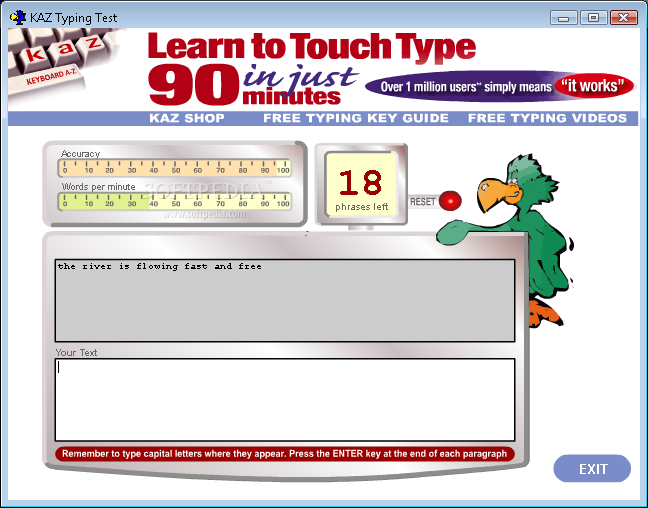Open FREE TYPING KEY GUIDE link
The image size is (648, 508).
coord(356,118)
